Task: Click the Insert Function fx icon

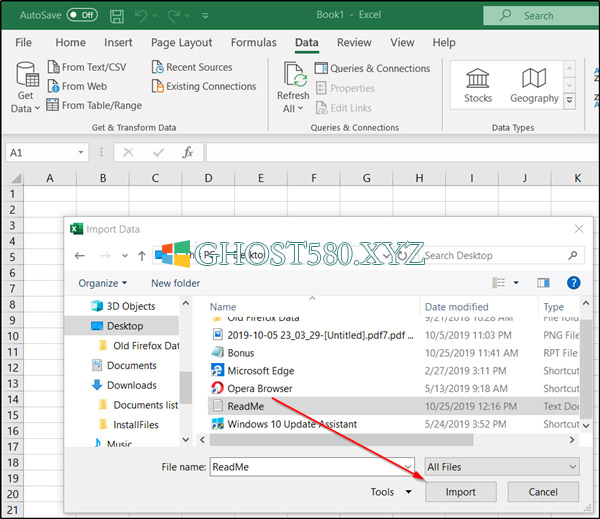Action: point(187,152)
